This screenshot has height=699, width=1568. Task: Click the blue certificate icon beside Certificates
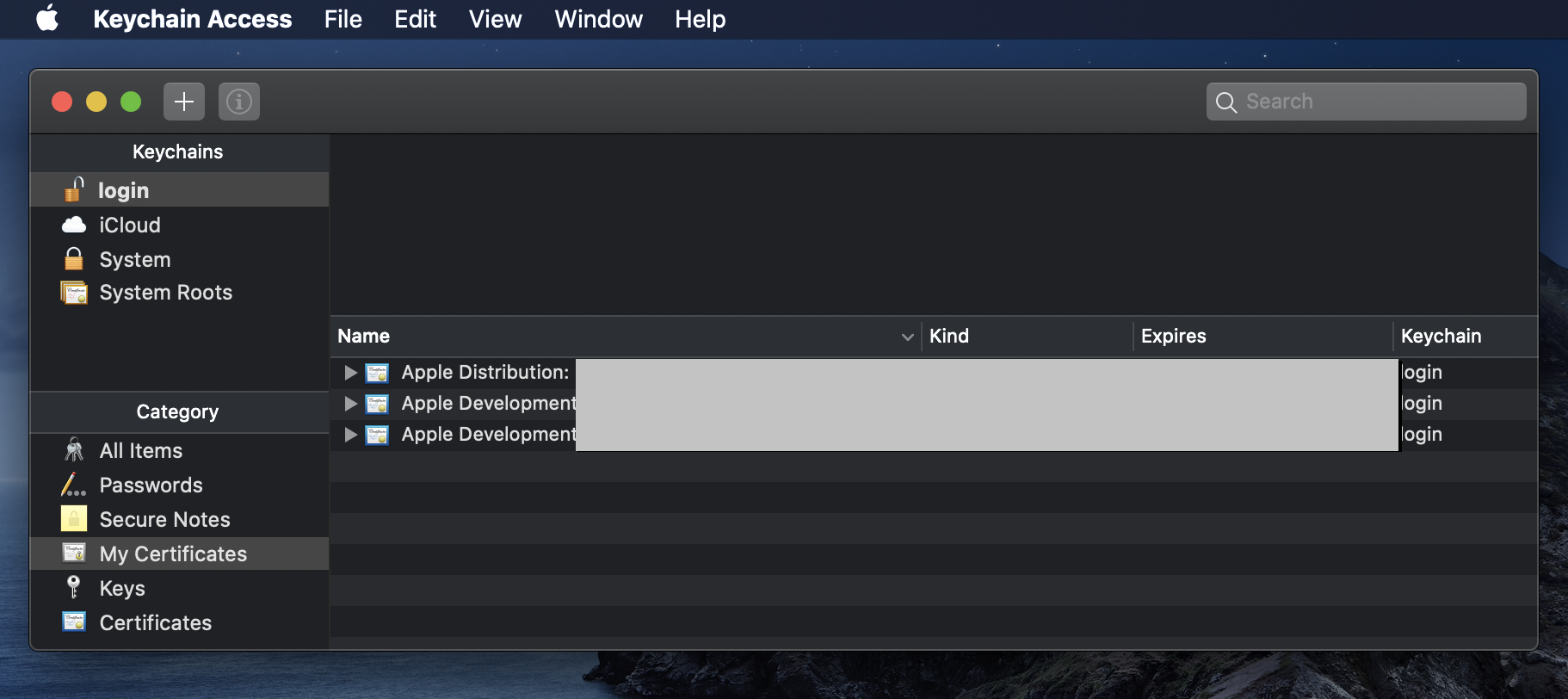(x=74, y=622)
